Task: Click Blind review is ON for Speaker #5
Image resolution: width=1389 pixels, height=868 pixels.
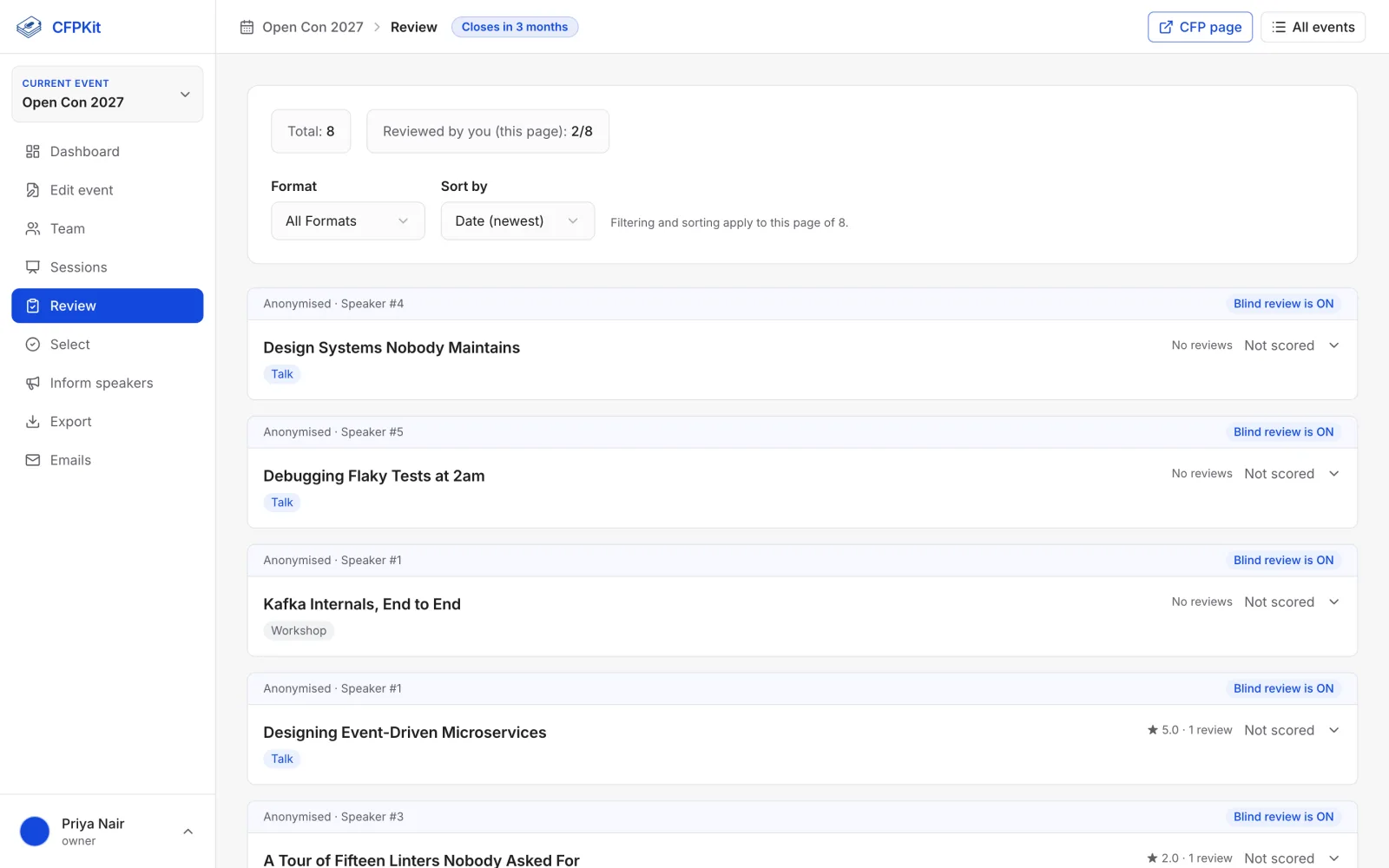Action: click(x=1283, y=432)
